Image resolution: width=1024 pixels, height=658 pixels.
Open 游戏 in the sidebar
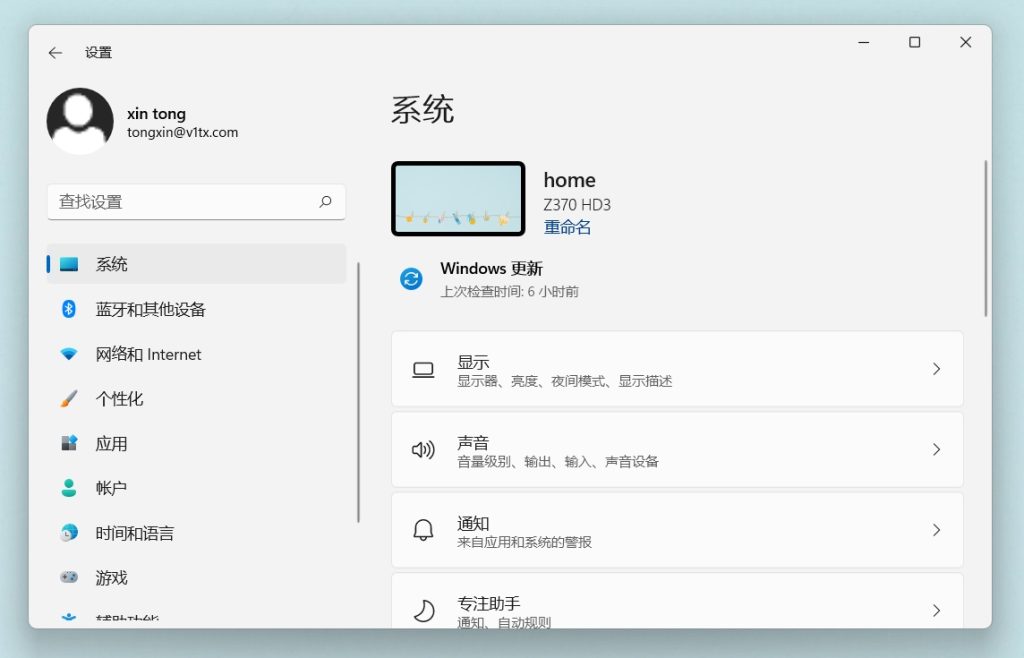[196, 577]
